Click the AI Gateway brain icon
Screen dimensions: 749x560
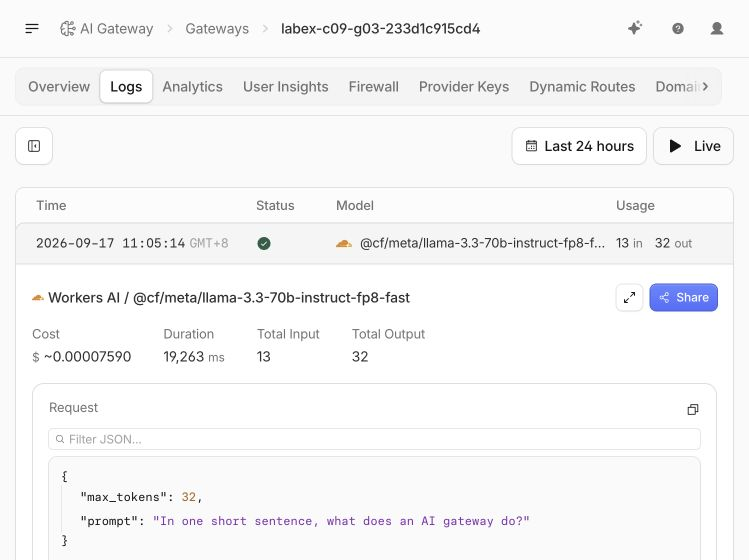(67, 29)
